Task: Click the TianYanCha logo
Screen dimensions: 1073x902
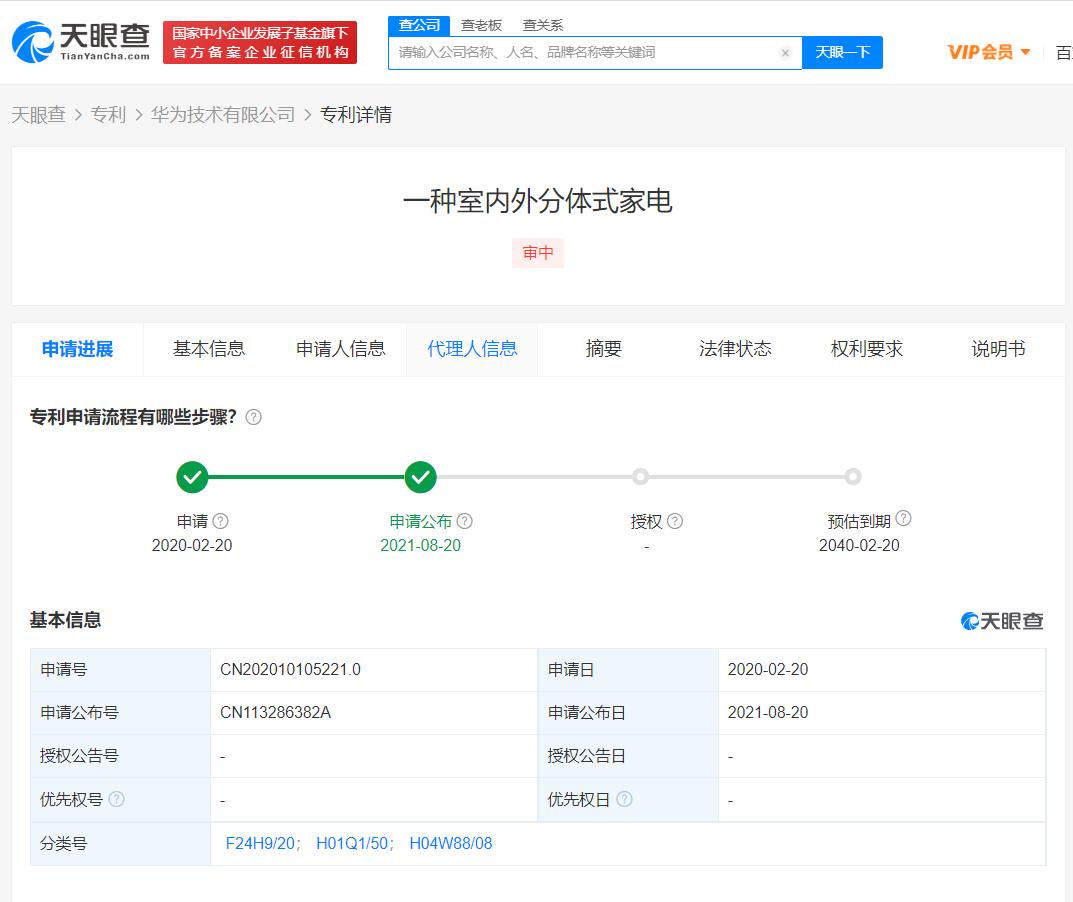Action: pyautogui.click(x=81, y=42)
